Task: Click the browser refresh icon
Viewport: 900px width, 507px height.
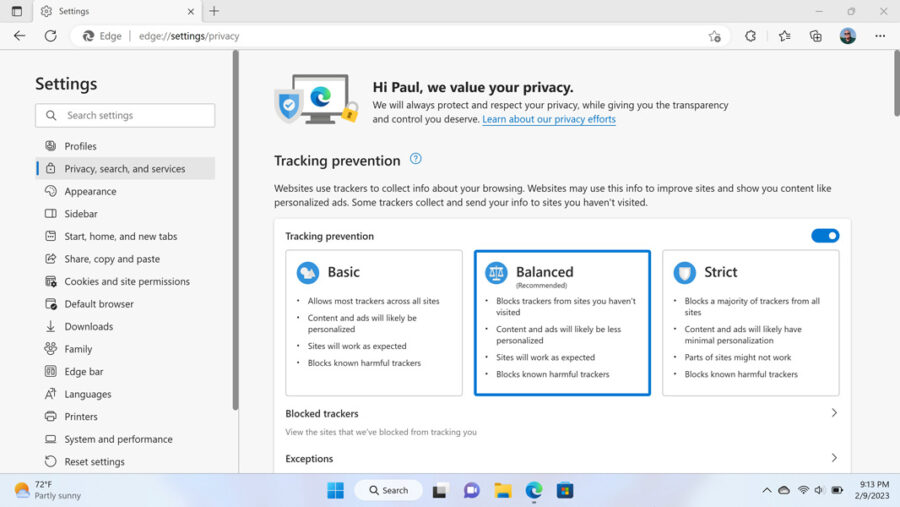Action: pos(50,36)
